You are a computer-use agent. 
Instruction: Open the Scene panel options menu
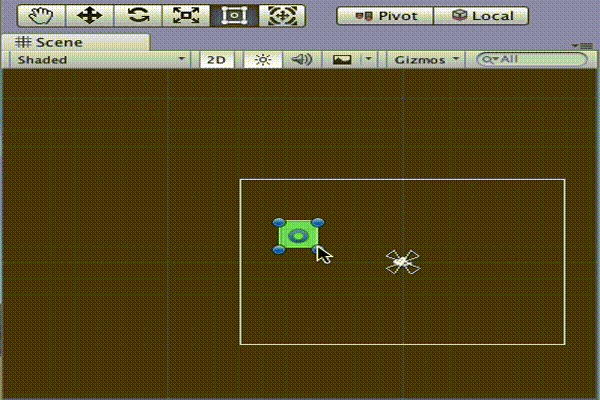[585, 45]
